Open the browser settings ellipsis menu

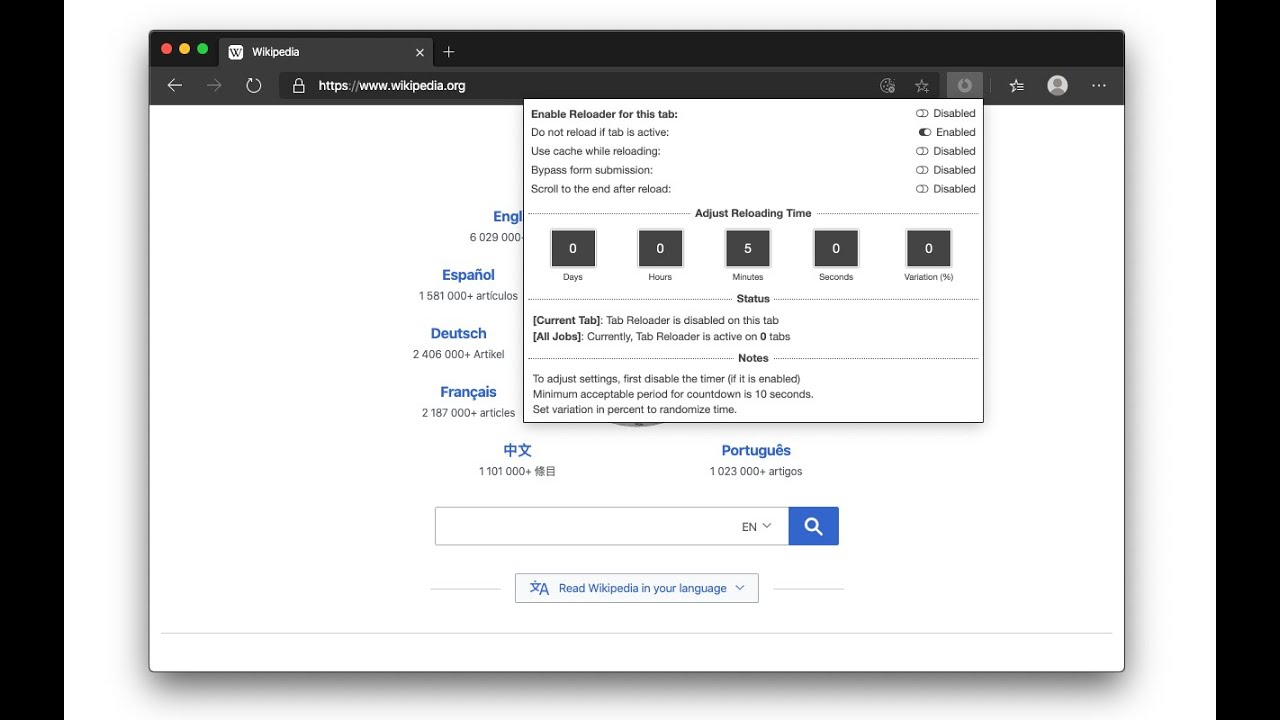tap(1099, 86)
